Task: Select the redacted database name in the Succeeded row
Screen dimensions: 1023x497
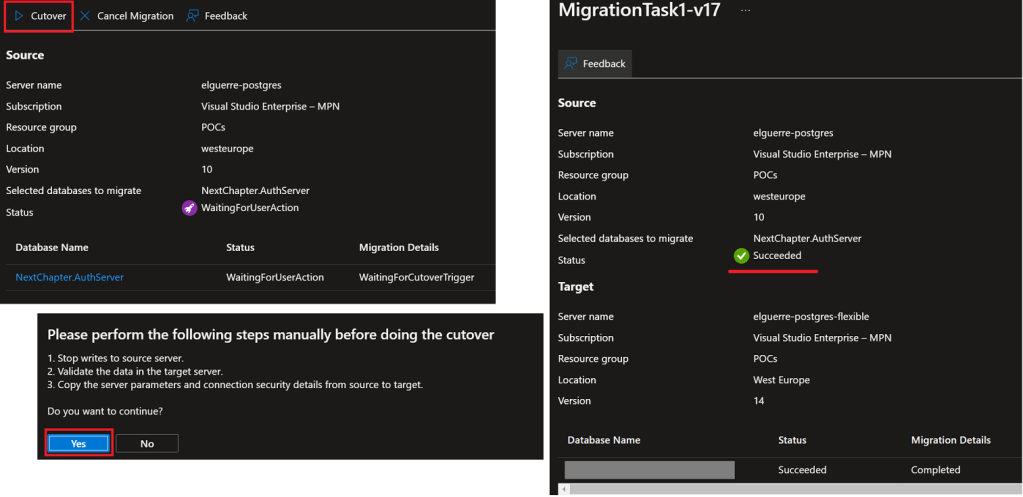Action: 649,470
